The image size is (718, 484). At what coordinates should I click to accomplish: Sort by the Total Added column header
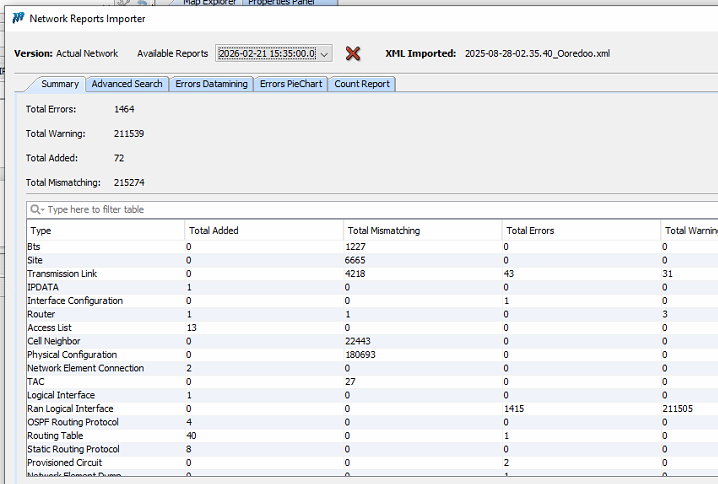263,231
